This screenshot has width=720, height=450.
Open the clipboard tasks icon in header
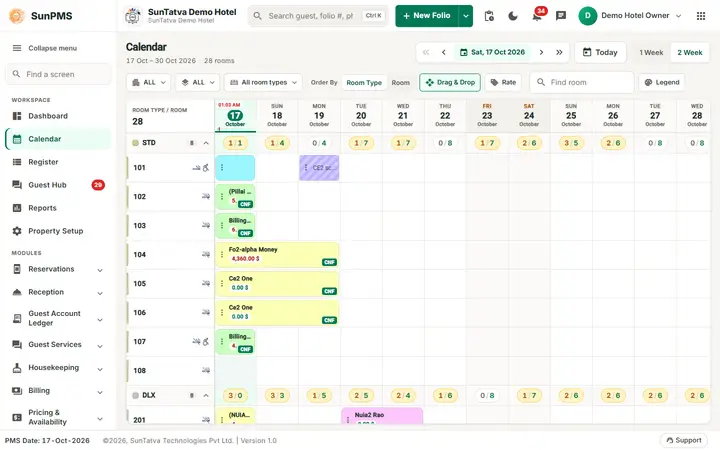tap(489, 16)
